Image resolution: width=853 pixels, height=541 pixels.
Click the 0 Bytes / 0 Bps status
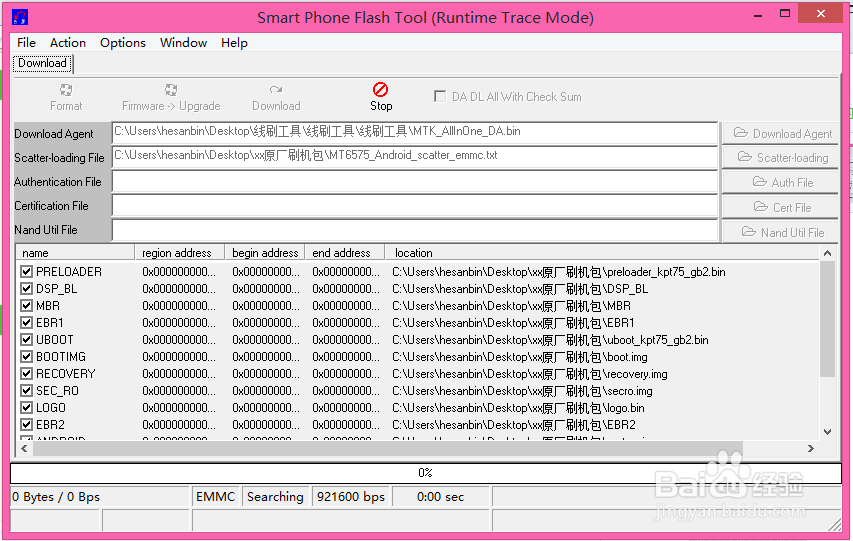(x=100, y=496)
